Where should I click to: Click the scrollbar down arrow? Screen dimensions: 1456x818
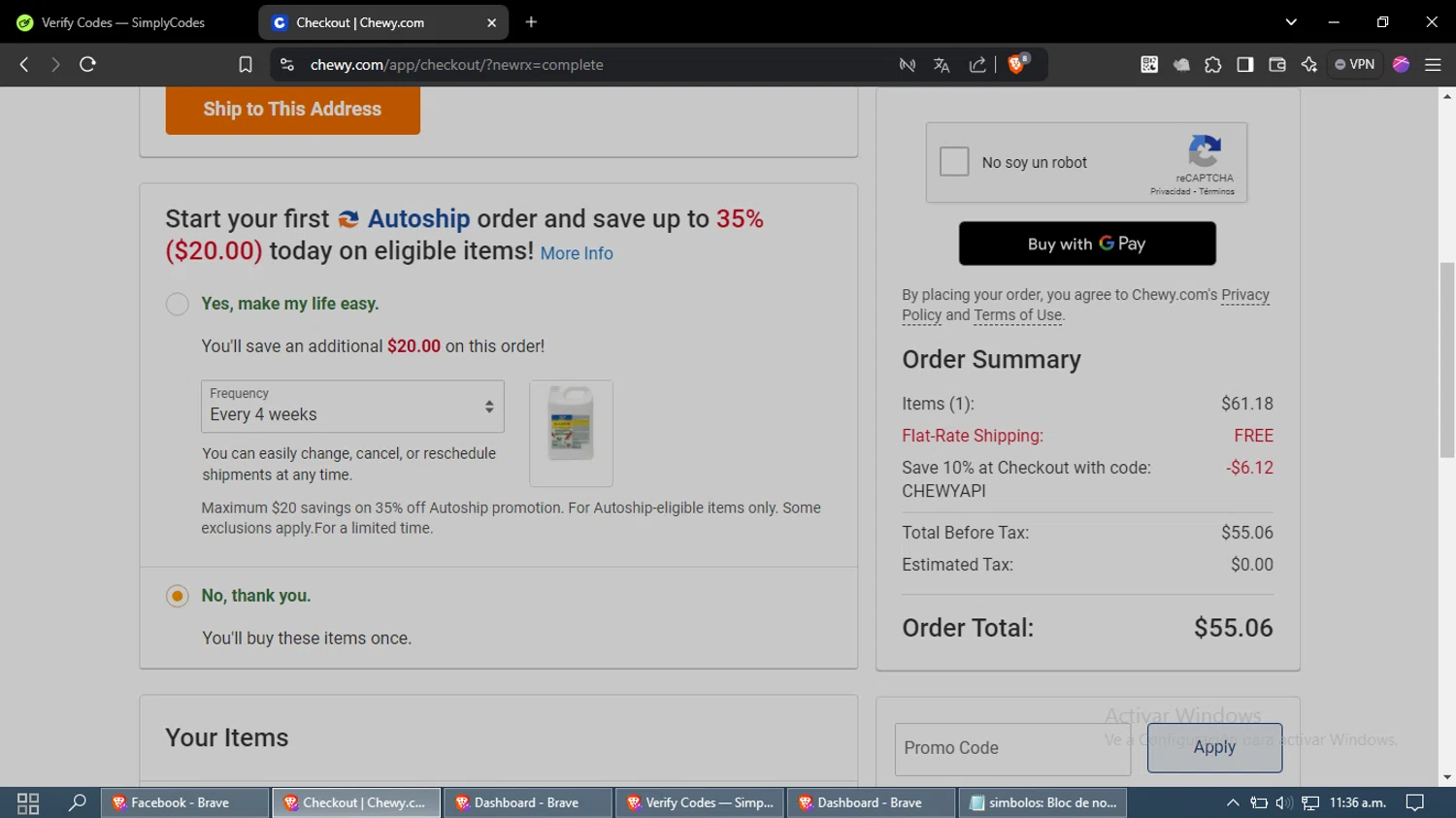1447,777
